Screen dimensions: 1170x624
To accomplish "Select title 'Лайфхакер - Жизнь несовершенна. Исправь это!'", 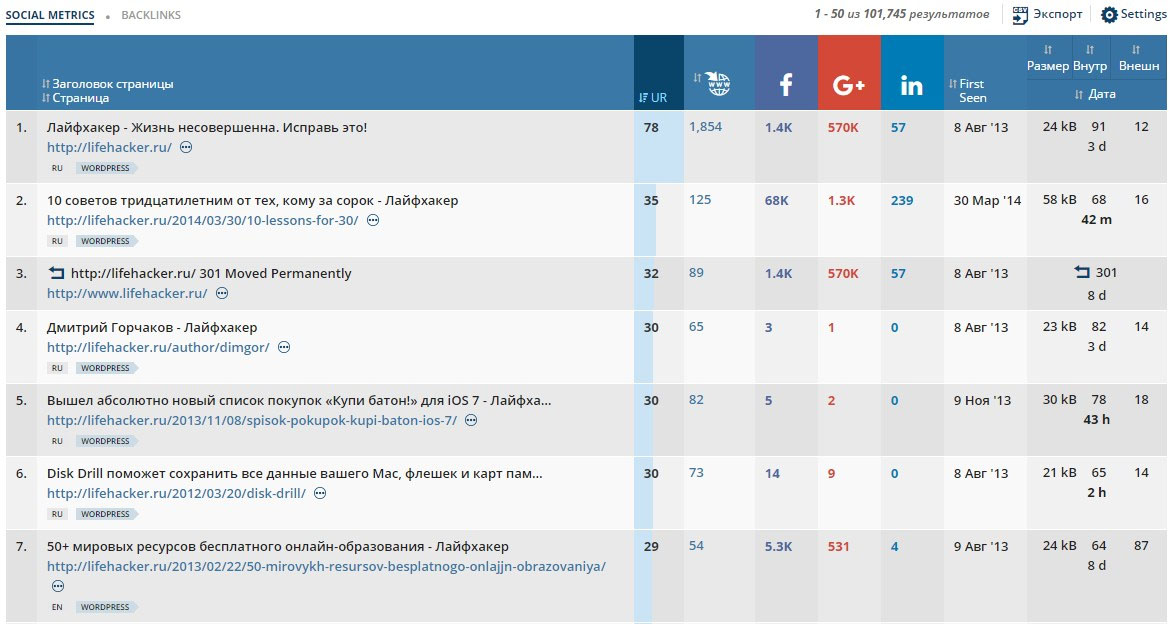I will click(207, 128).
